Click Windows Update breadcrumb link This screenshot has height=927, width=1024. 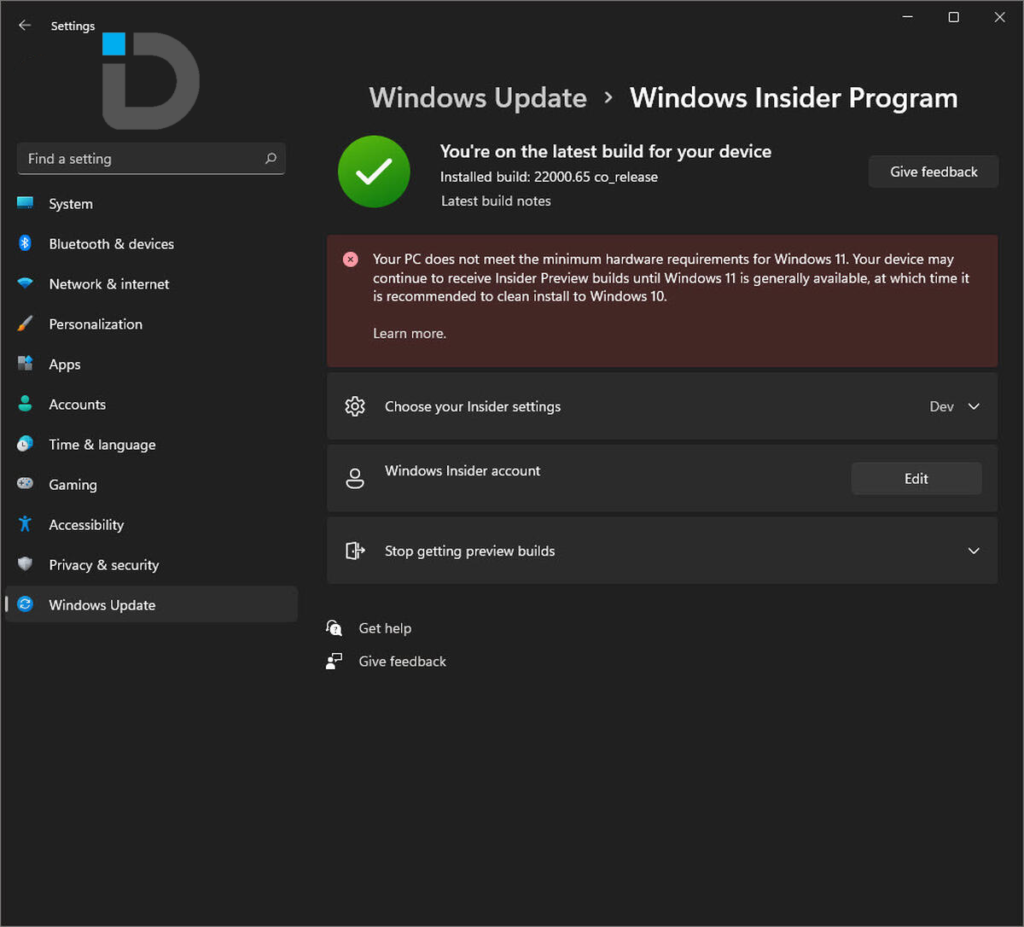(x=477, y=98)
